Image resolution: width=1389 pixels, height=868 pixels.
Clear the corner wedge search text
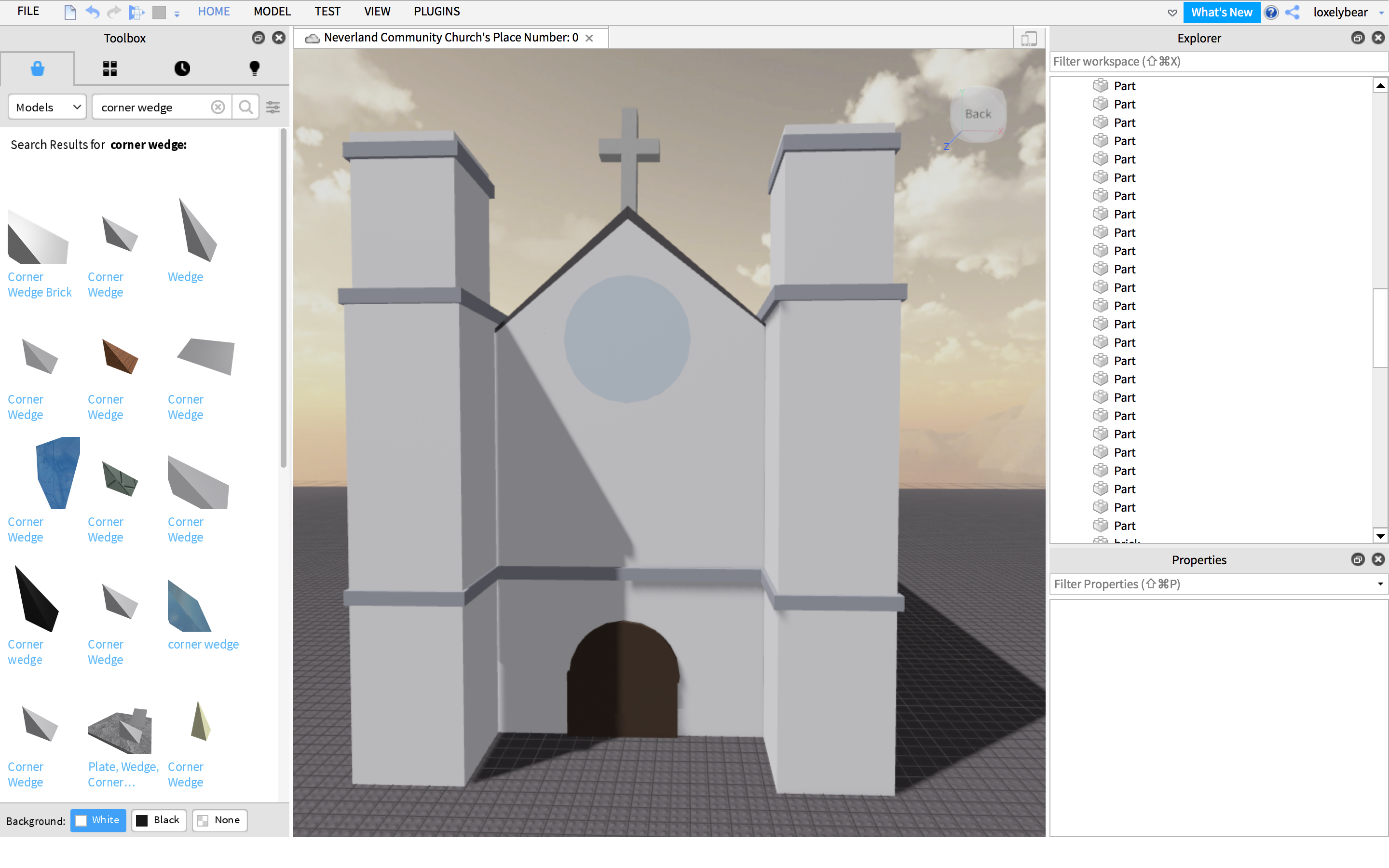218,108
